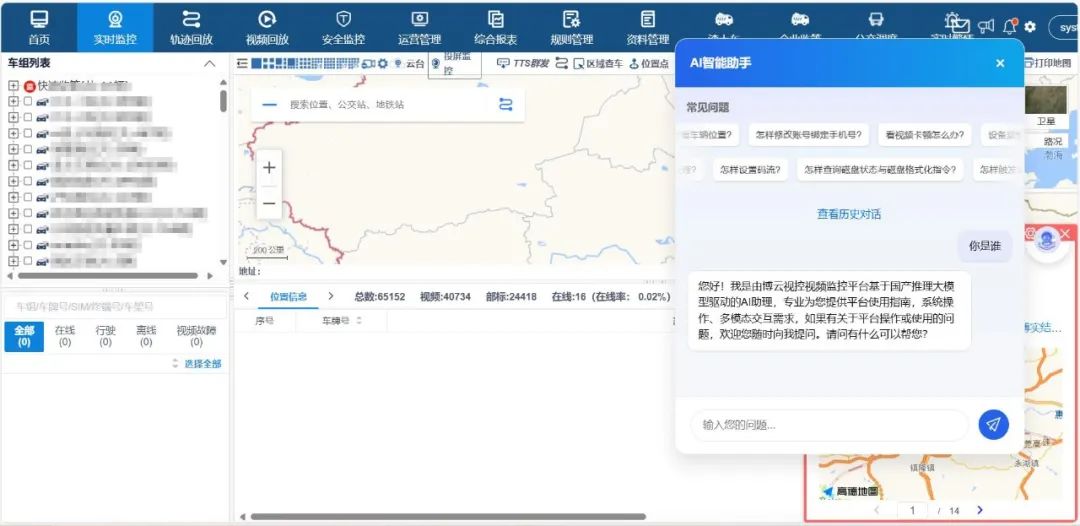Open the settings gear in top bar
This screenshot has height=526, width=1080.
click(x=1030, y=27)
